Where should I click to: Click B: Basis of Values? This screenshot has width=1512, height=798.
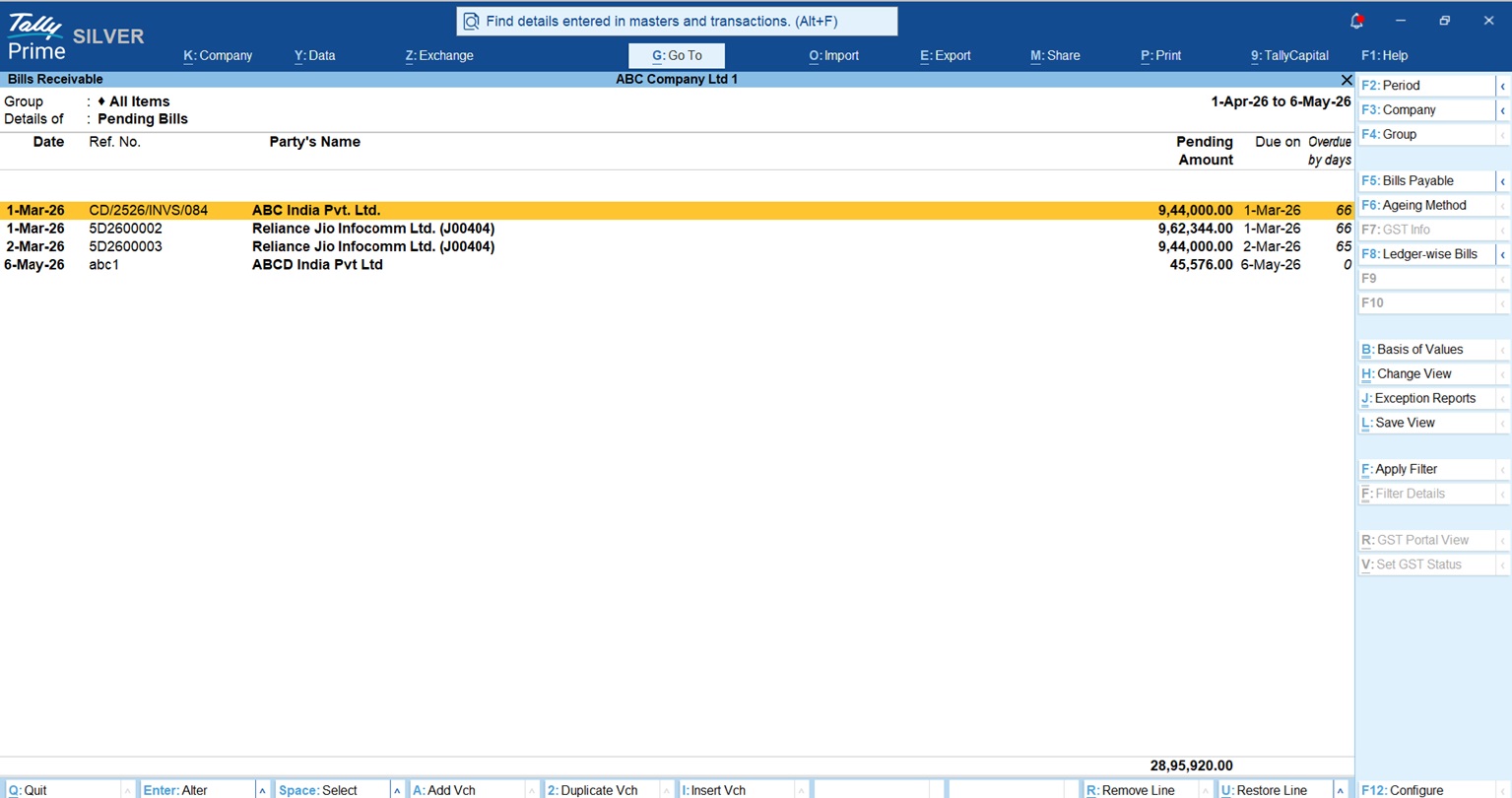[x=1426, y=350]
